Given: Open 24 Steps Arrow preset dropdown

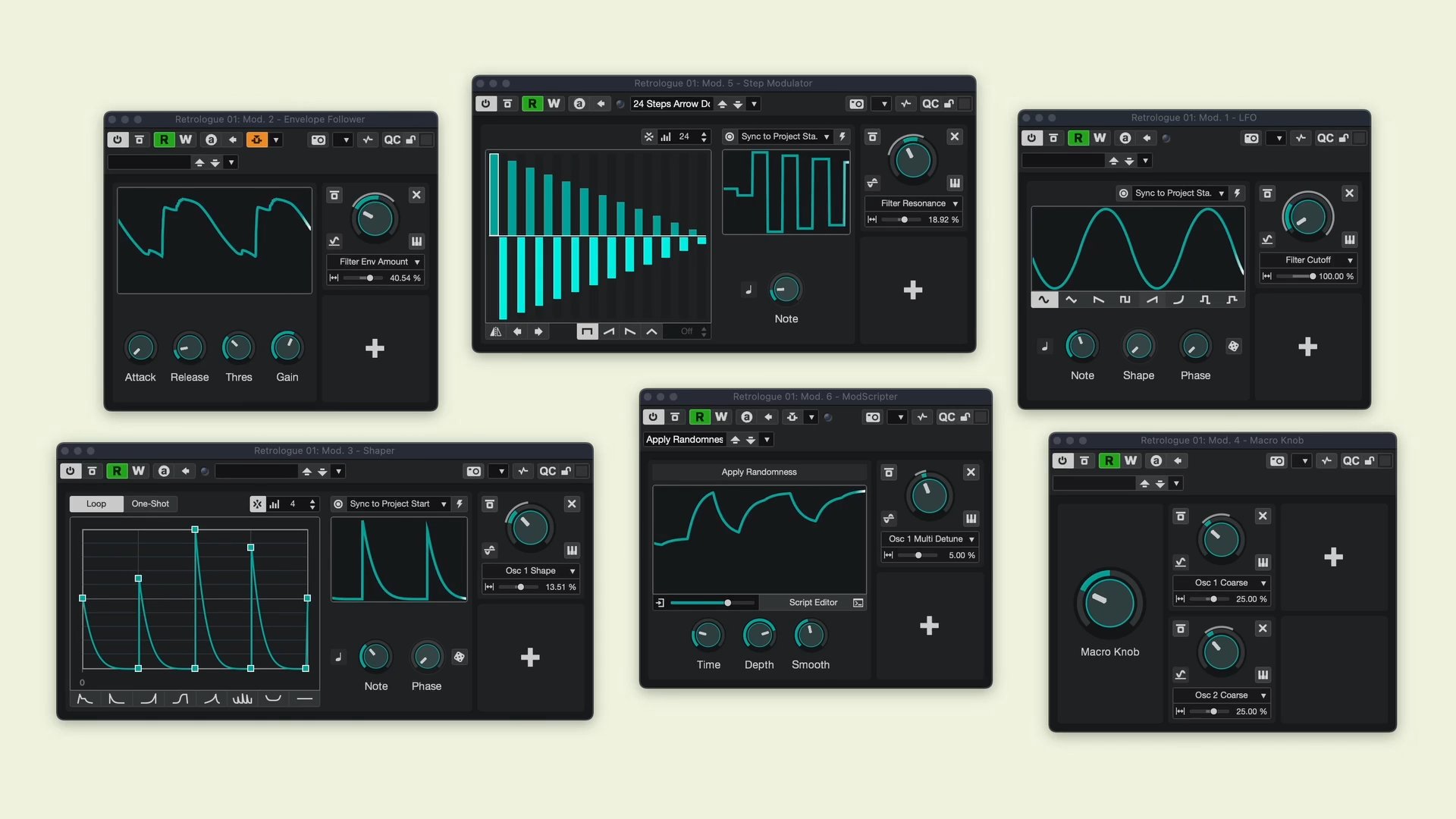Looking at the screenshot, I should tap(754, 104).
